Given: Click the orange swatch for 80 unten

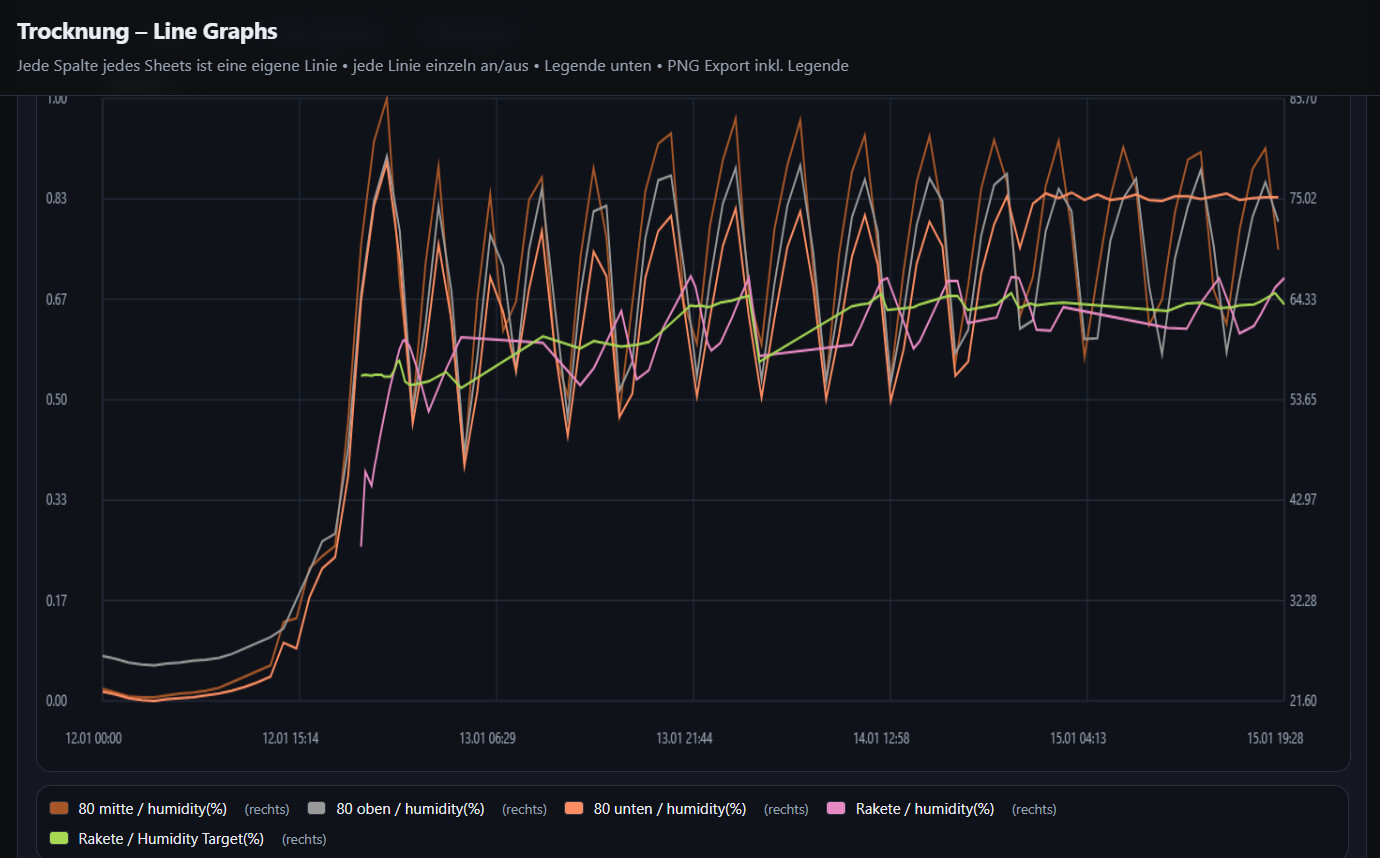Looking at the screenshot, I should pos(575,809).
